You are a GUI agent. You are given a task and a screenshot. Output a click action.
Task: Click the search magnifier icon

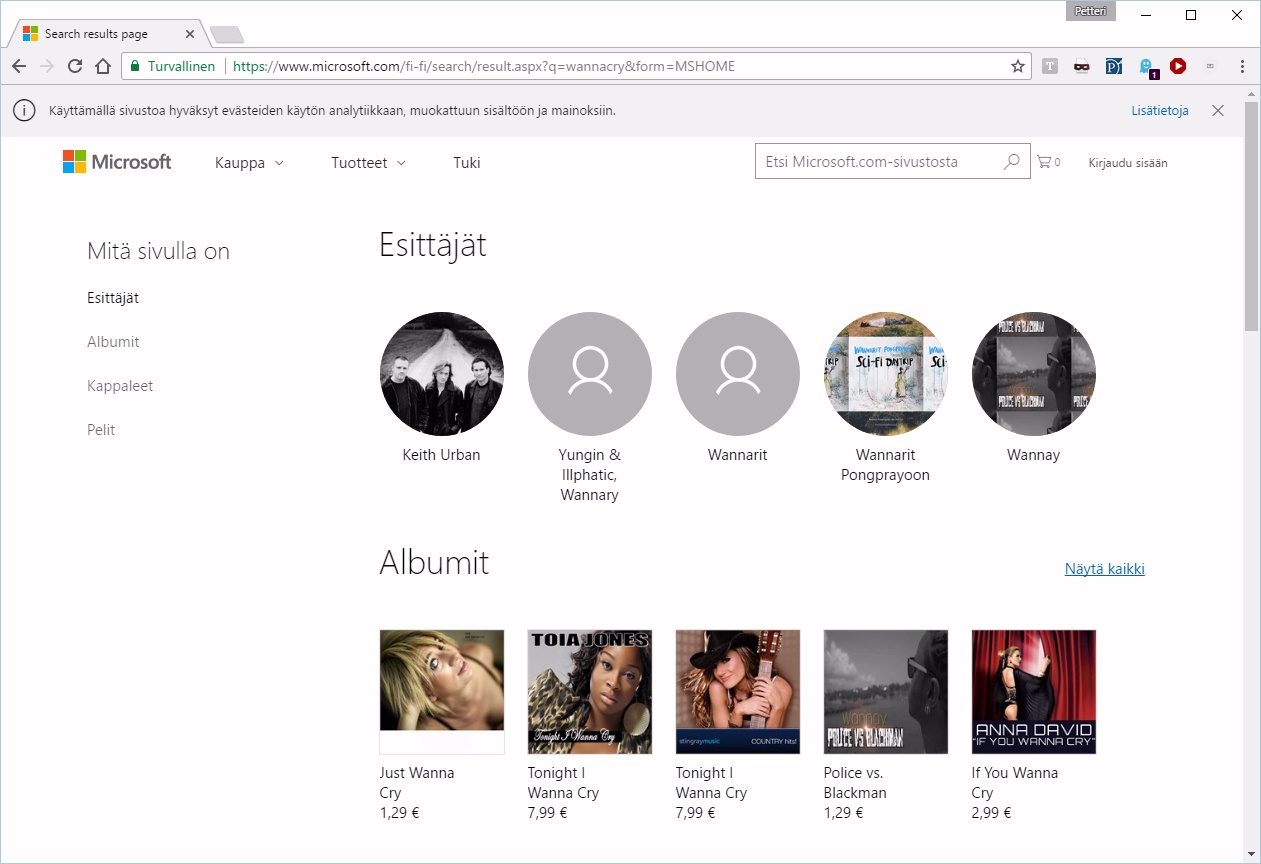click(1012, 162)
